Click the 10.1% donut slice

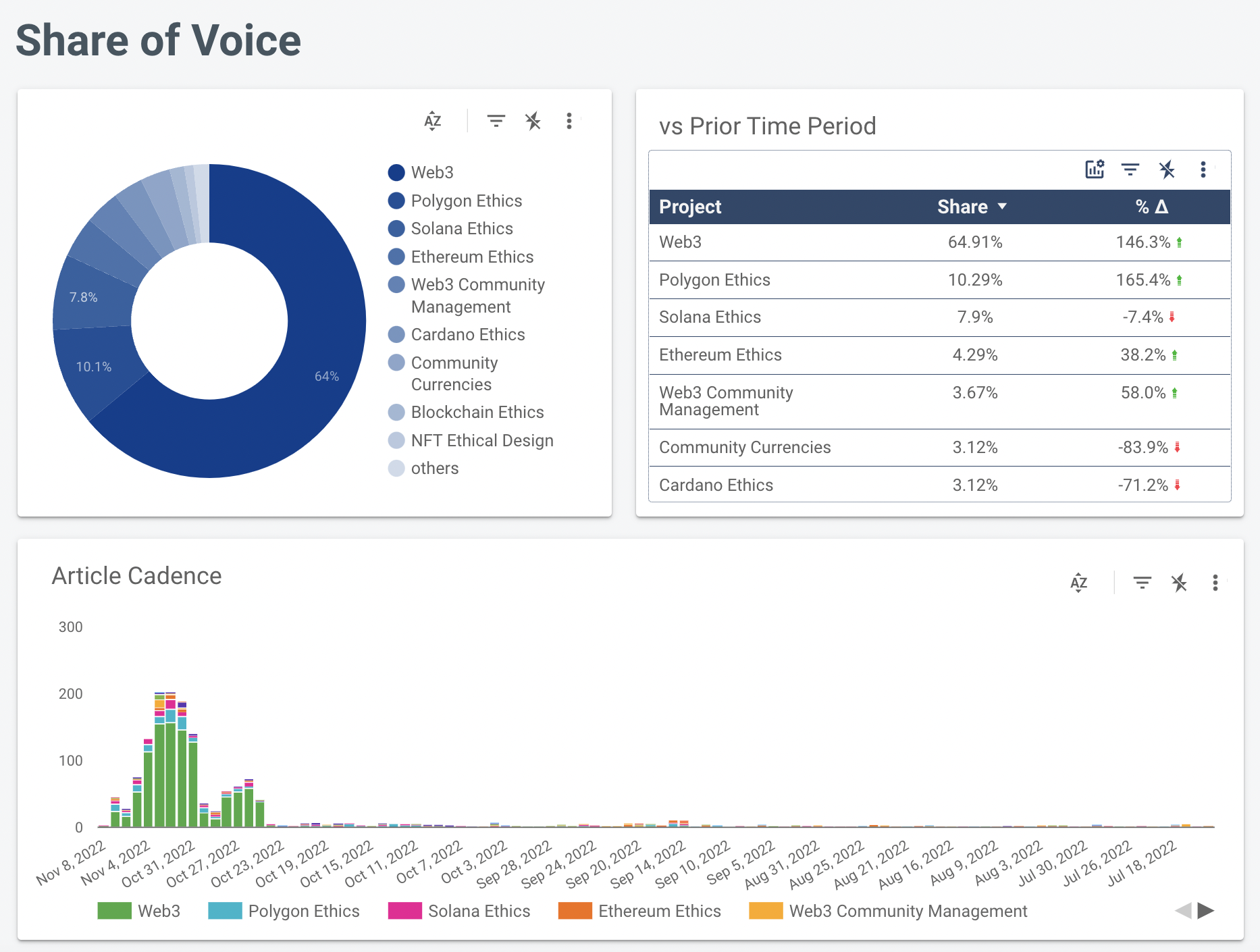click(x=93, y=367)
